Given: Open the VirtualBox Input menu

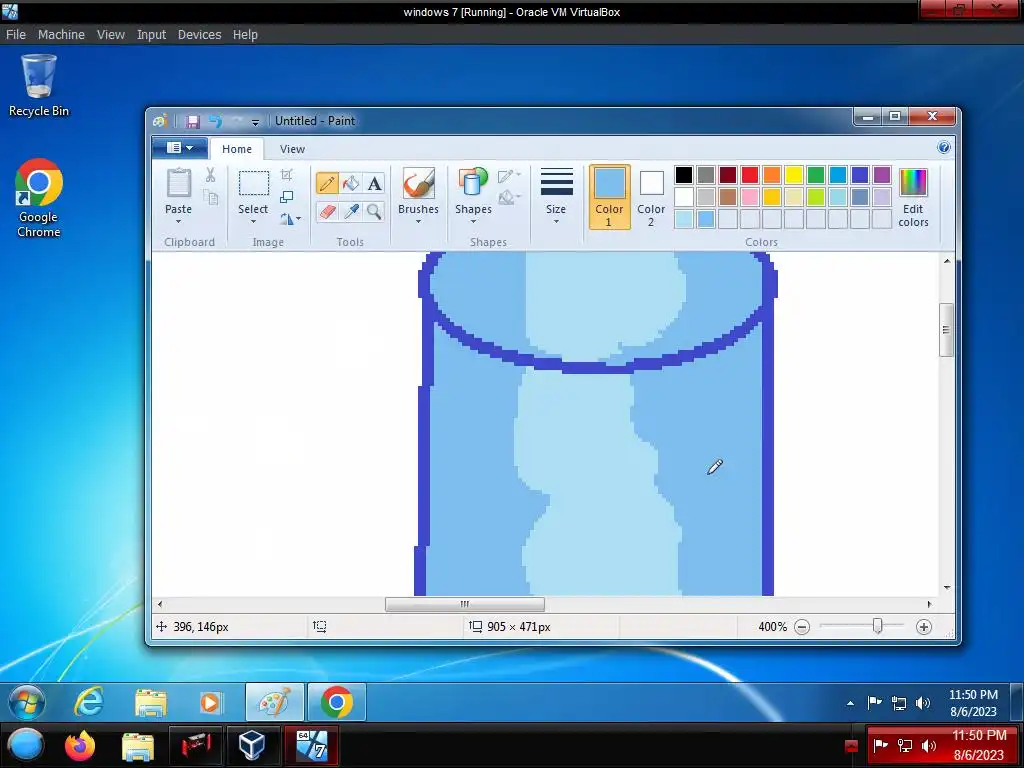Looking at the screenshot, I should click(151, 35).
